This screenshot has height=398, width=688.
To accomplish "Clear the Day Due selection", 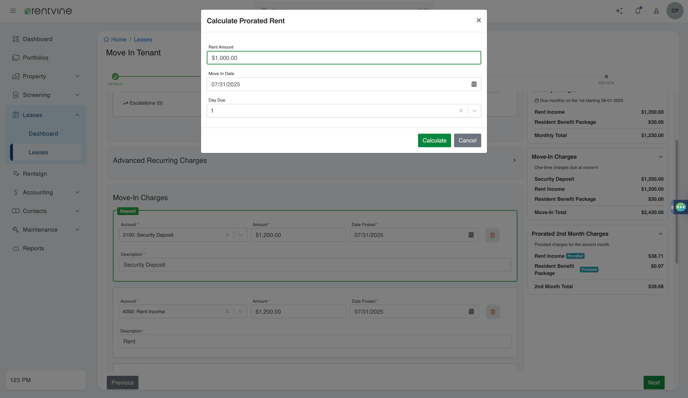I will [461, 111].
